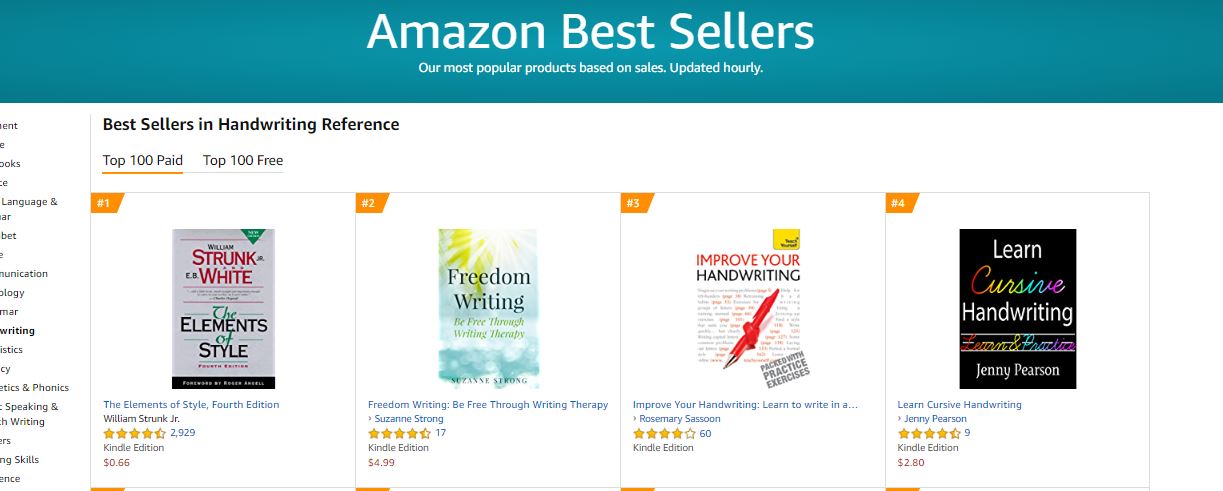The width and height of the screenshot is (1223, 491).
Task: Open the Learn Cursive Handwriting cover image
Action: (x=1017, y=309)
